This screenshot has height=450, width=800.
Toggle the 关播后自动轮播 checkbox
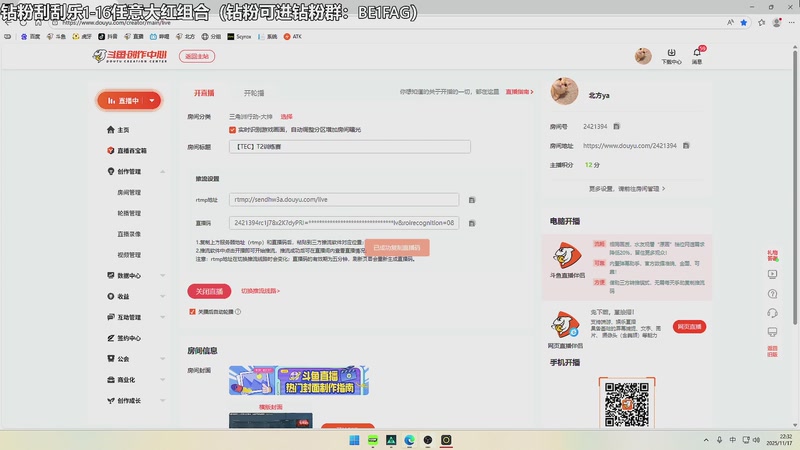(192, 312)
